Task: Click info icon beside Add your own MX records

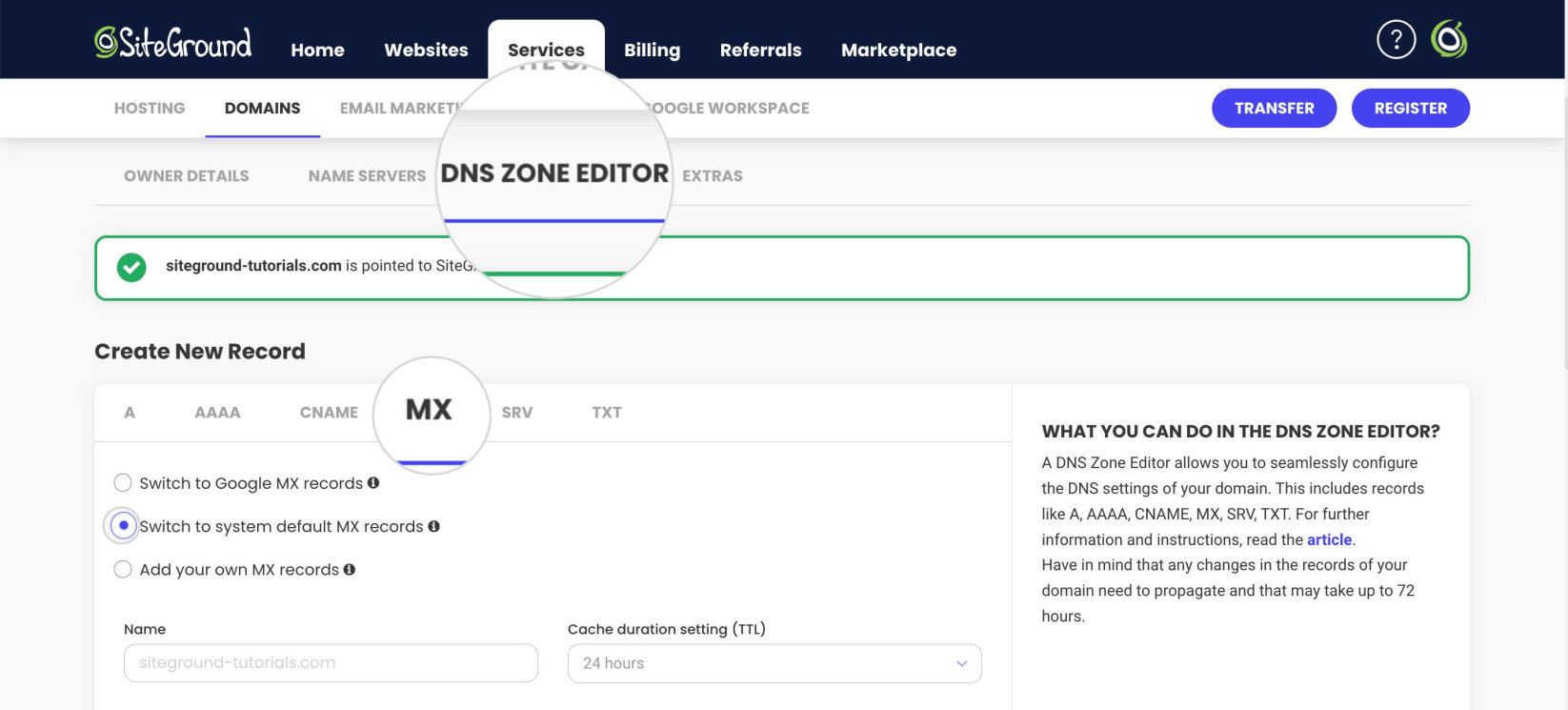Action: pyautogui.click(x=350, y=570)
